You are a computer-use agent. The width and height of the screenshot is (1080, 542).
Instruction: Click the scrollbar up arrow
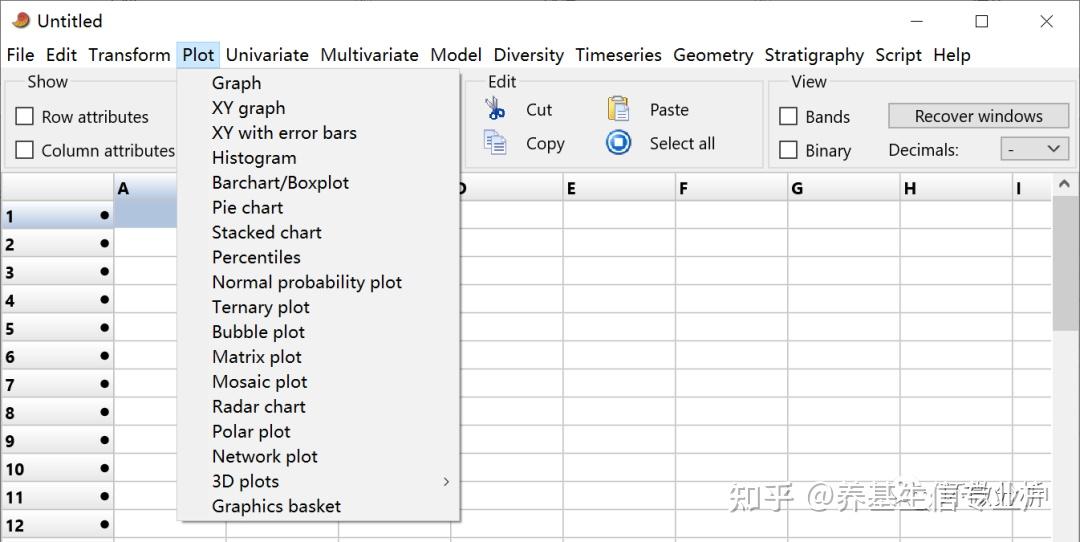(x=1064, y=185)
